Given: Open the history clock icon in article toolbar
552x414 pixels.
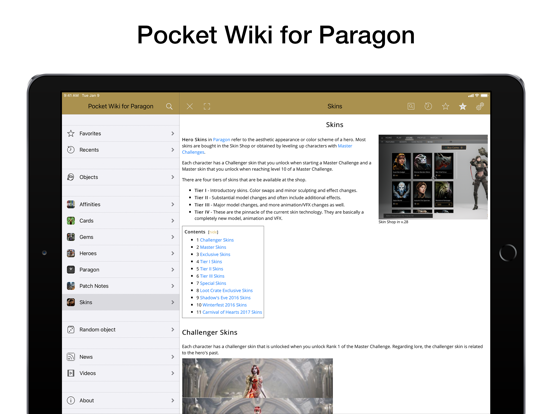Looking at the screenshot, I should [428, 106].
